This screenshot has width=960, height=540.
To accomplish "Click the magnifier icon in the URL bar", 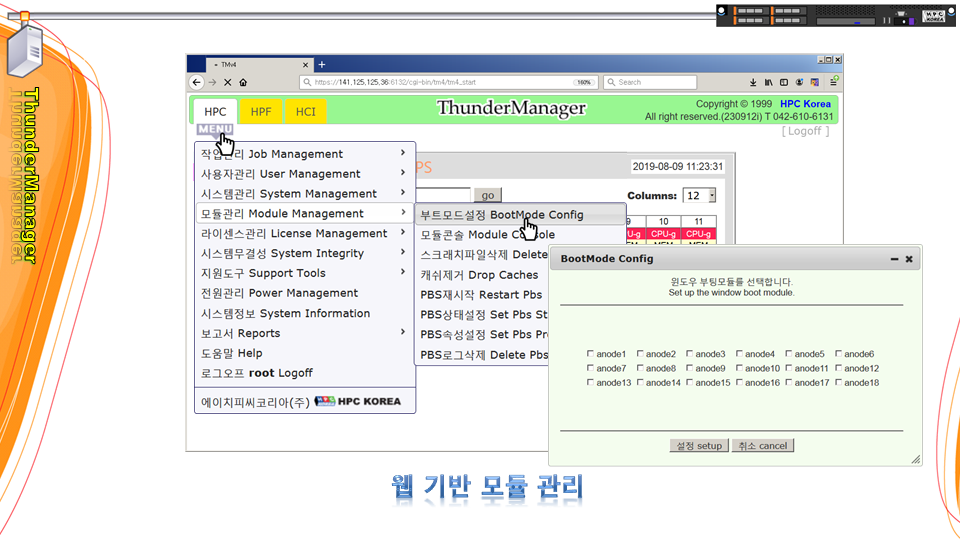I will (307, 82).
